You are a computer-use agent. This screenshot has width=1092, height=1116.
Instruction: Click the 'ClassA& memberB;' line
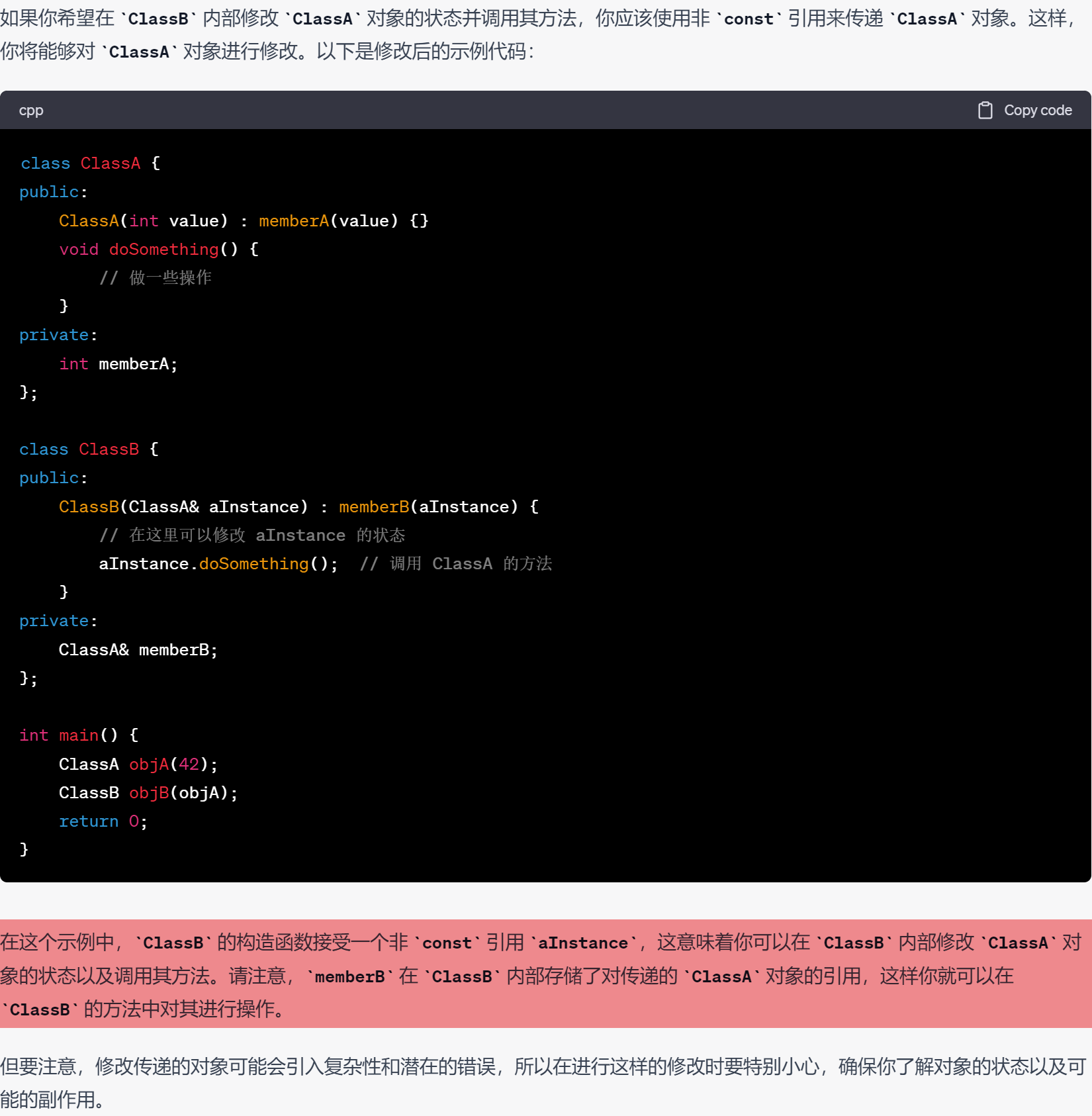coord(138,650)
